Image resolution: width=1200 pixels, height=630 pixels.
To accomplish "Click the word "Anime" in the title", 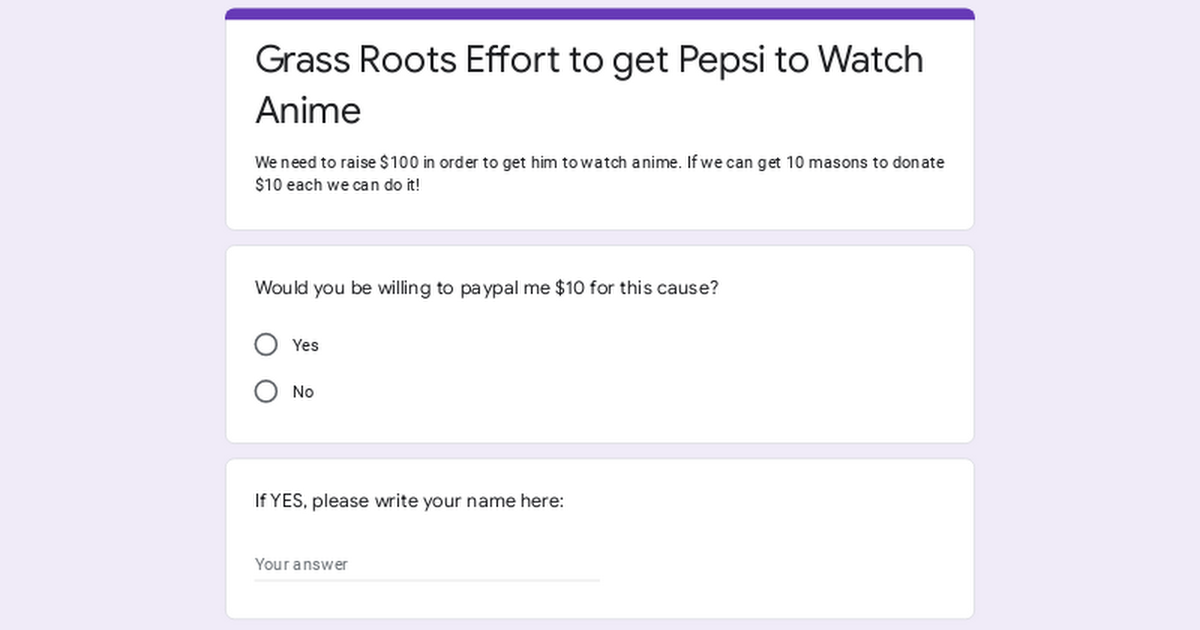I will click(x=308, y=110).
